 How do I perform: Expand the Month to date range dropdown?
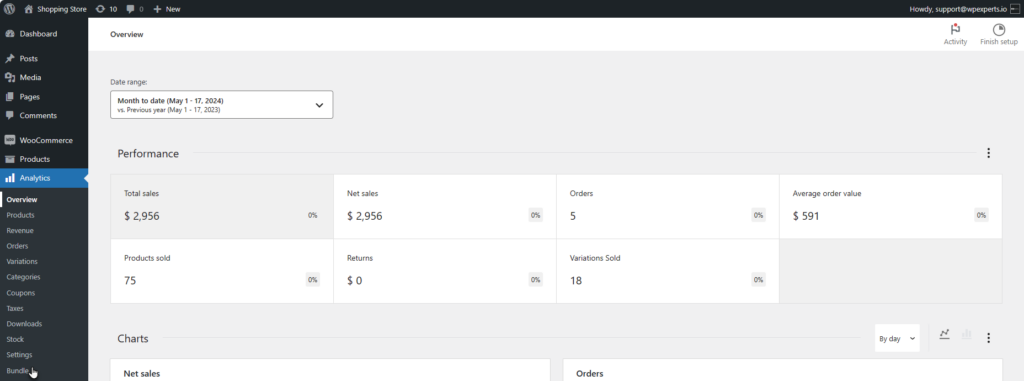222,105
